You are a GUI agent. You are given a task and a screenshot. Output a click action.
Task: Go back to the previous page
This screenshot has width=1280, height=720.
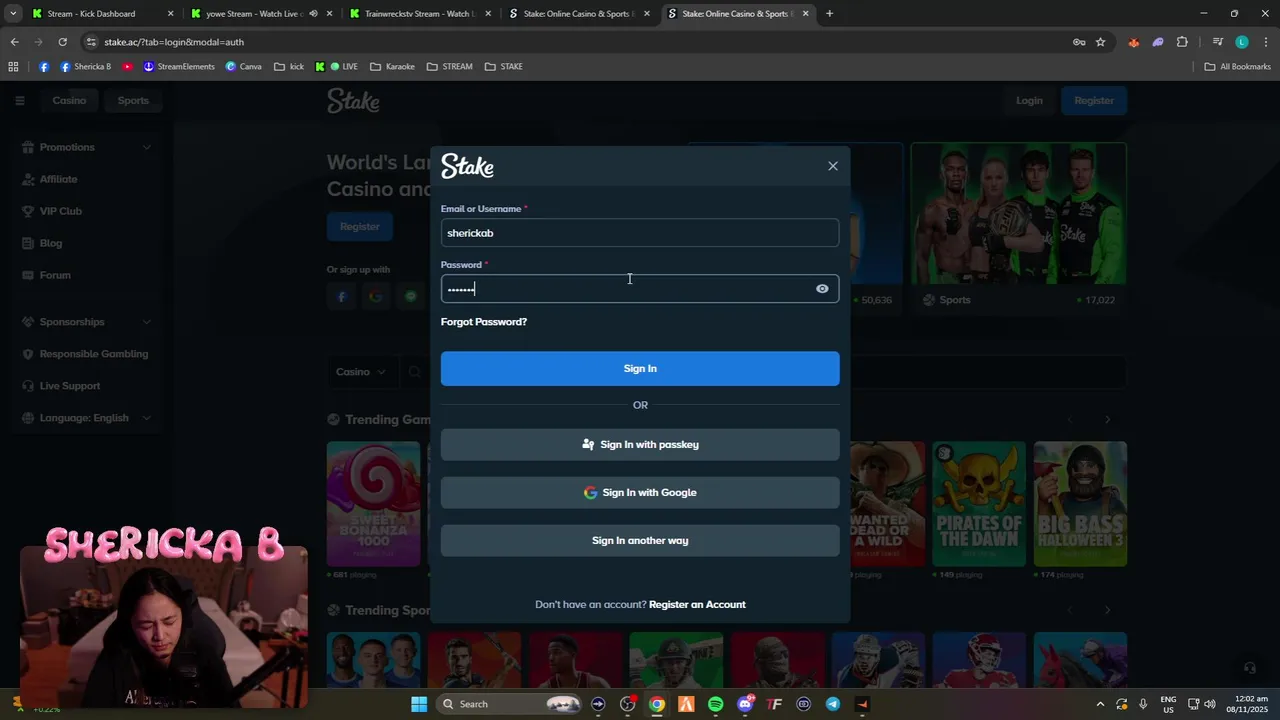[14, 42]
